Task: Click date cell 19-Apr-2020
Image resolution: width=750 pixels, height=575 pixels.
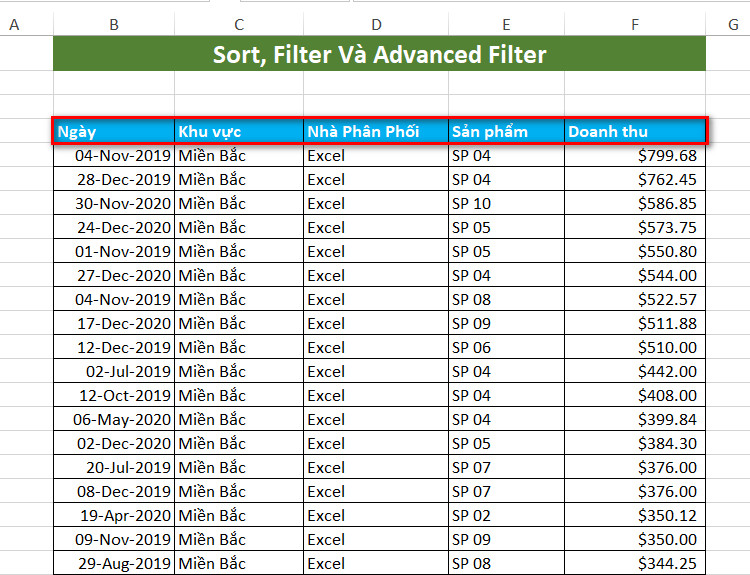Action: click(114, 515)
